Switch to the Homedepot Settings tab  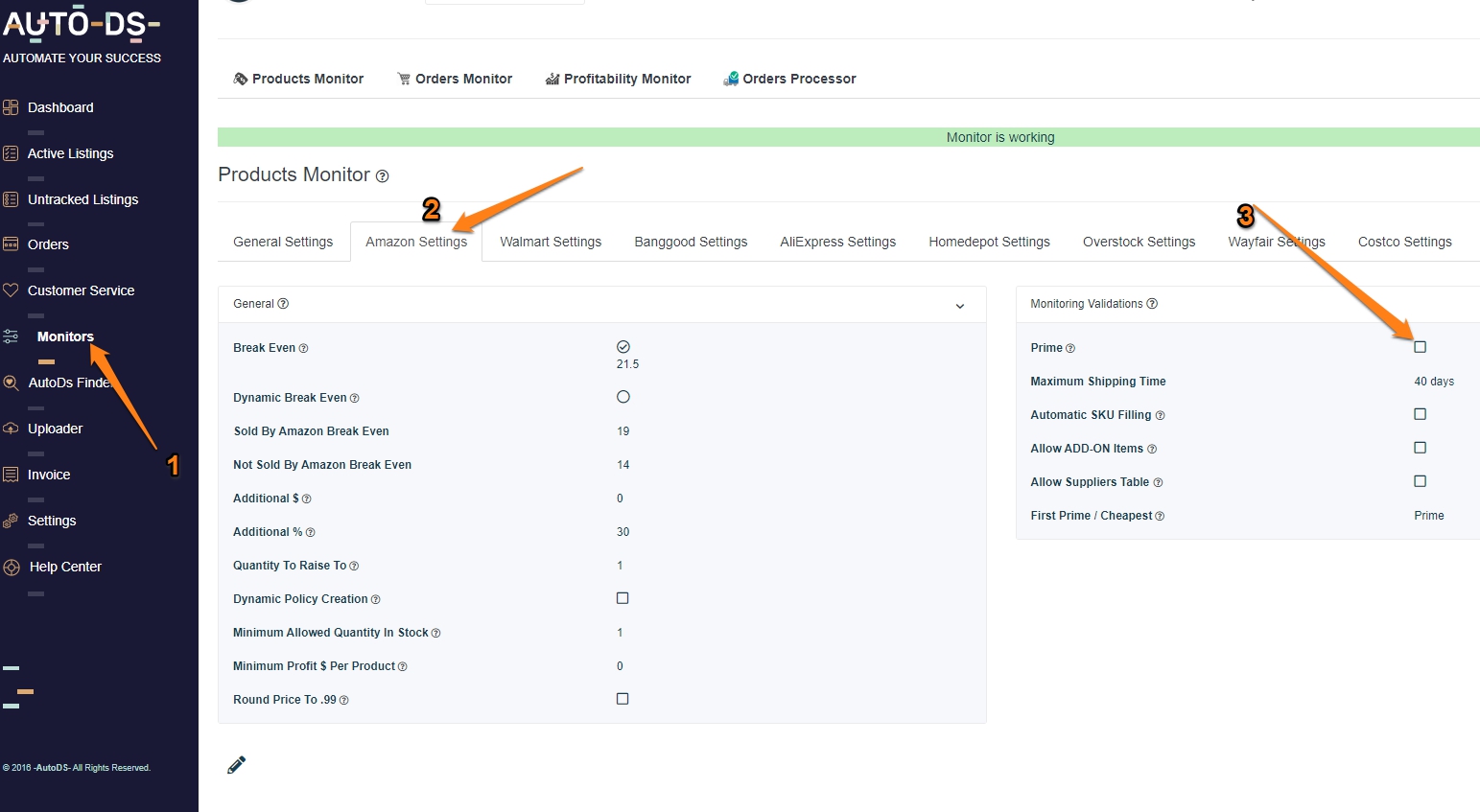pos(989,242)
